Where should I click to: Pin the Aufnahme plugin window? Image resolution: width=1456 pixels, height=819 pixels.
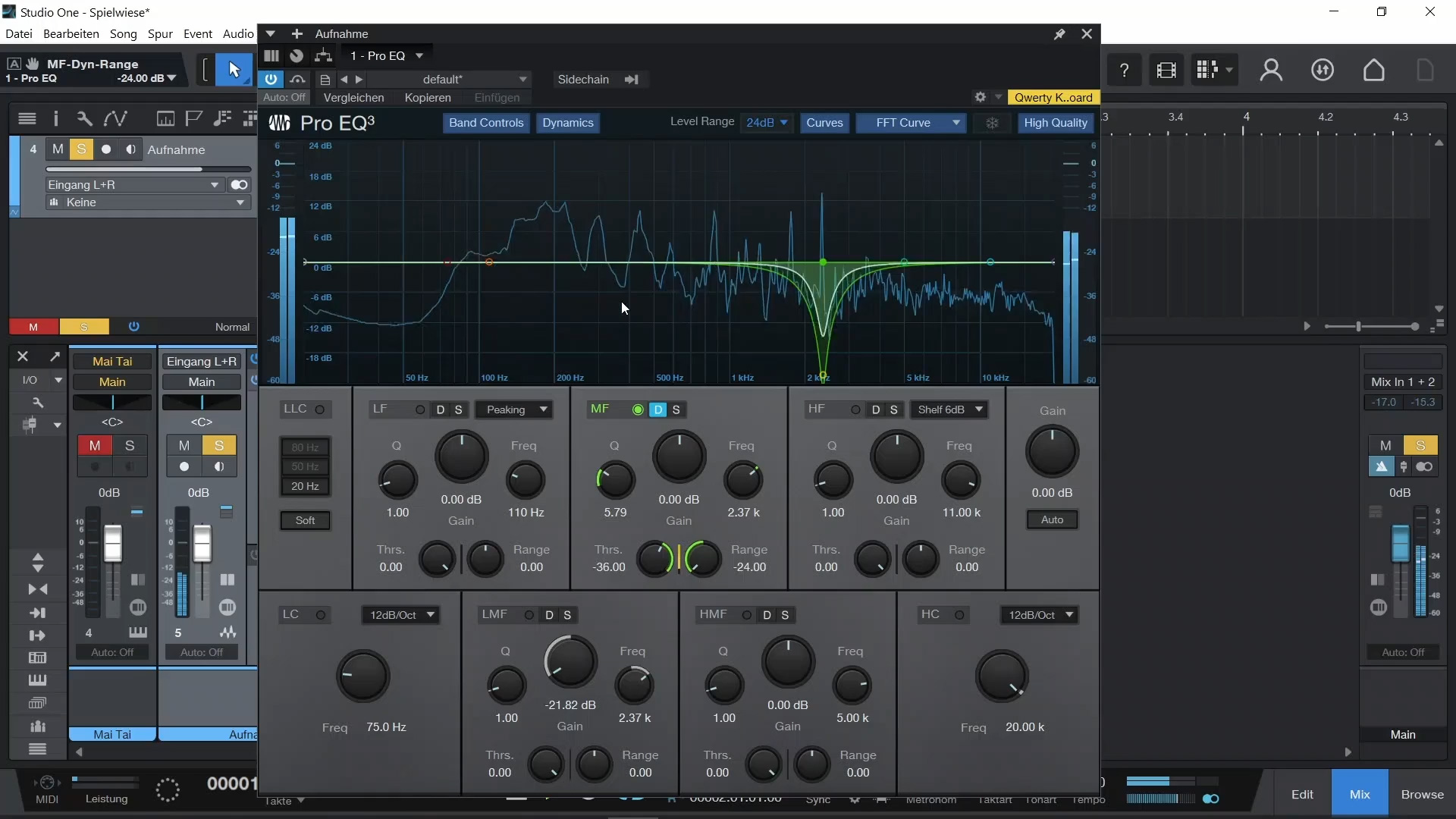(x=1059, y=34)
